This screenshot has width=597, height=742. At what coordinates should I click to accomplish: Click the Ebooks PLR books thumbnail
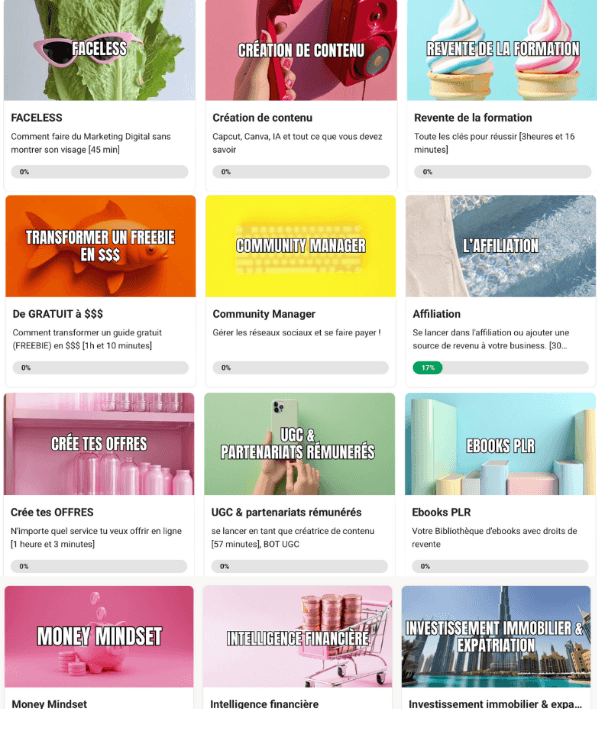pos(500,444)
